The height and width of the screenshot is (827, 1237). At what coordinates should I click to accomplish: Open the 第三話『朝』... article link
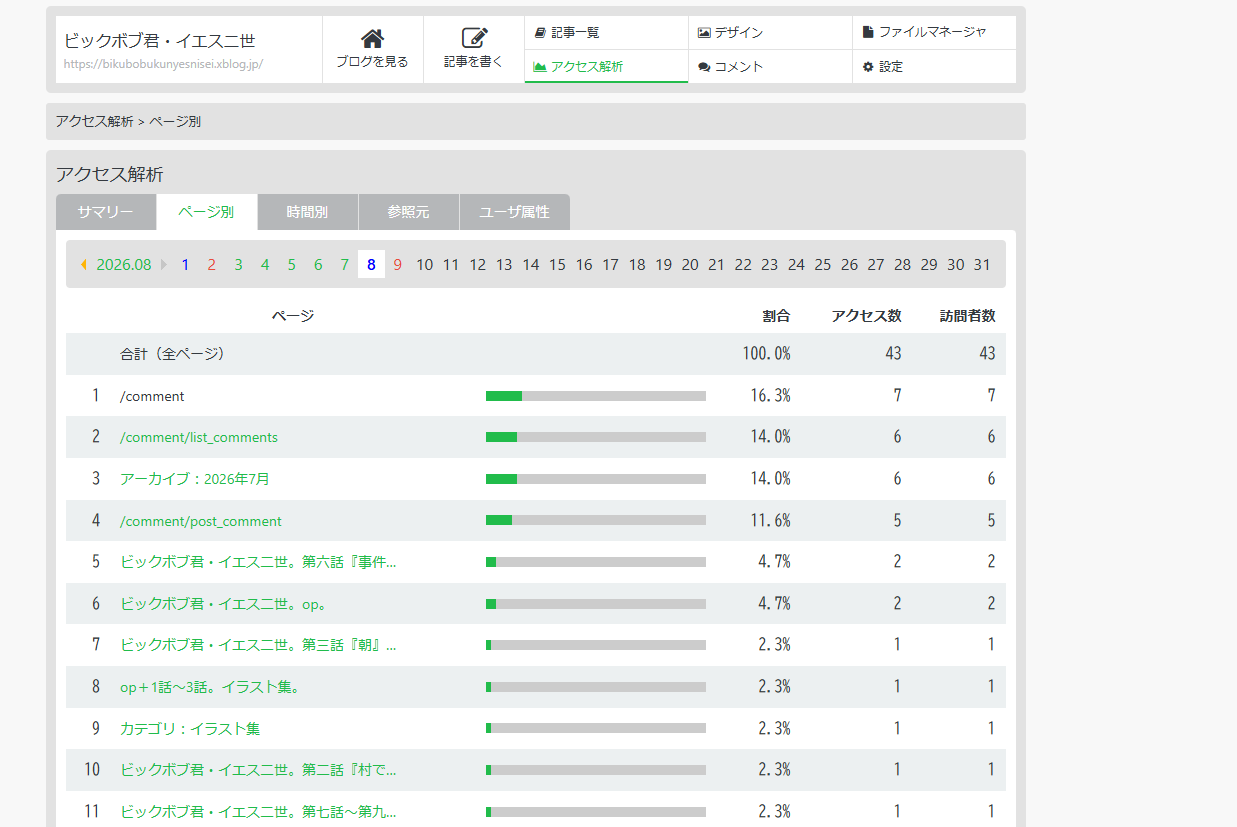point(258,645)
